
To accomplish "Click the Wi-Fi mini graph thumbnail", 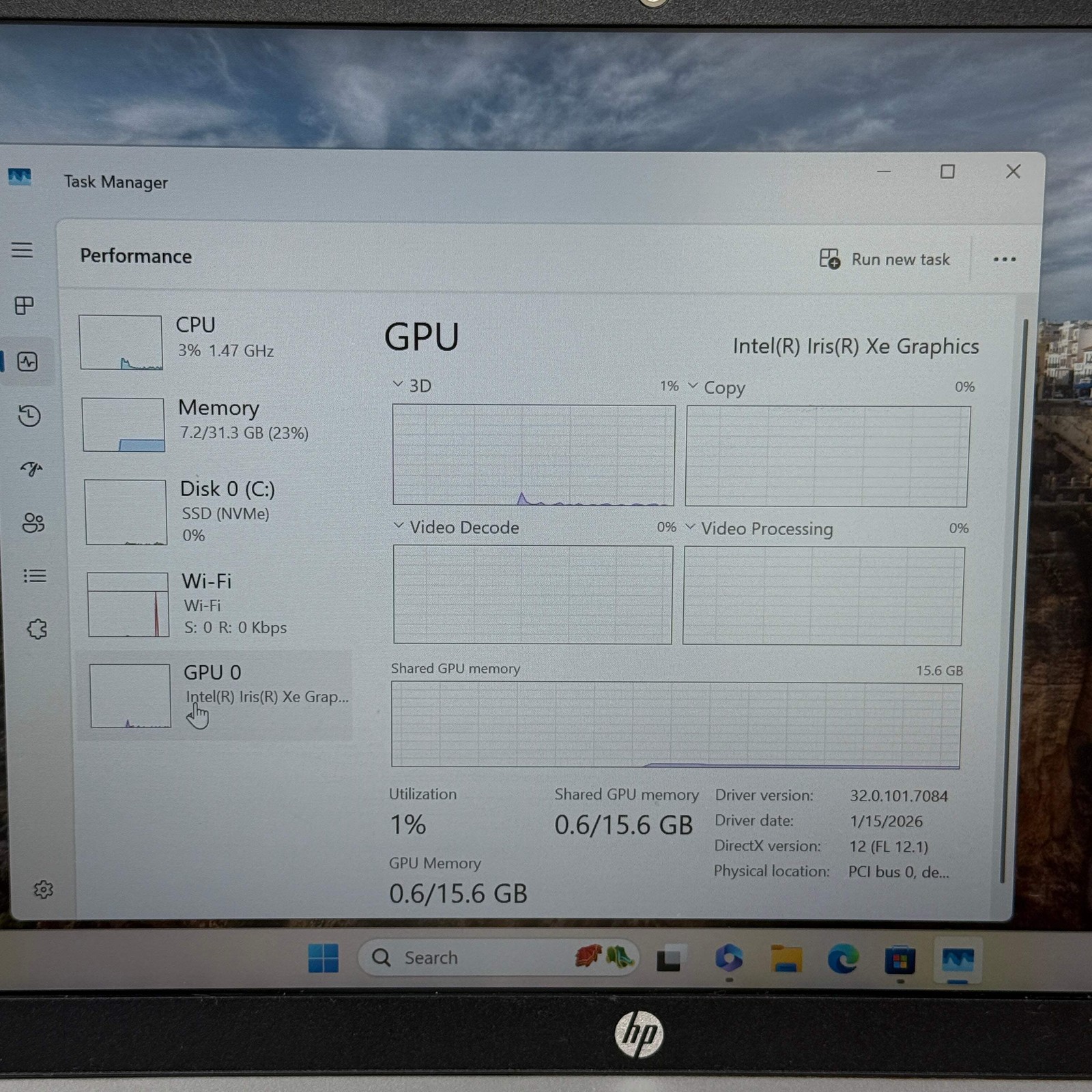I will pyautogui.click(x=128, y=605).
